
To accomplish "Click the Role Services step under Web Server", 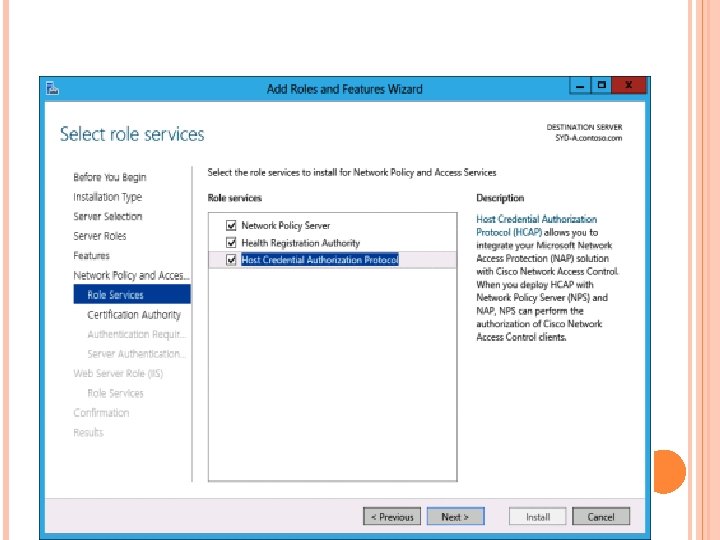I will tap(115, 393).
